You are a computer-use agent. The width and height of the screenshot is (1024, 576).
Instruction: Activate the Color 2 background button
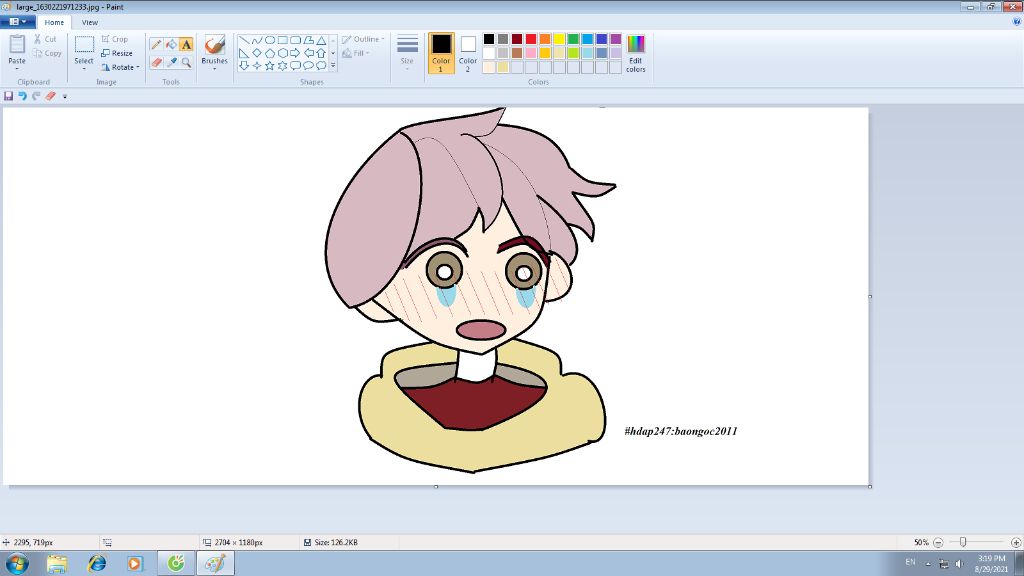[x=468, y=53]
